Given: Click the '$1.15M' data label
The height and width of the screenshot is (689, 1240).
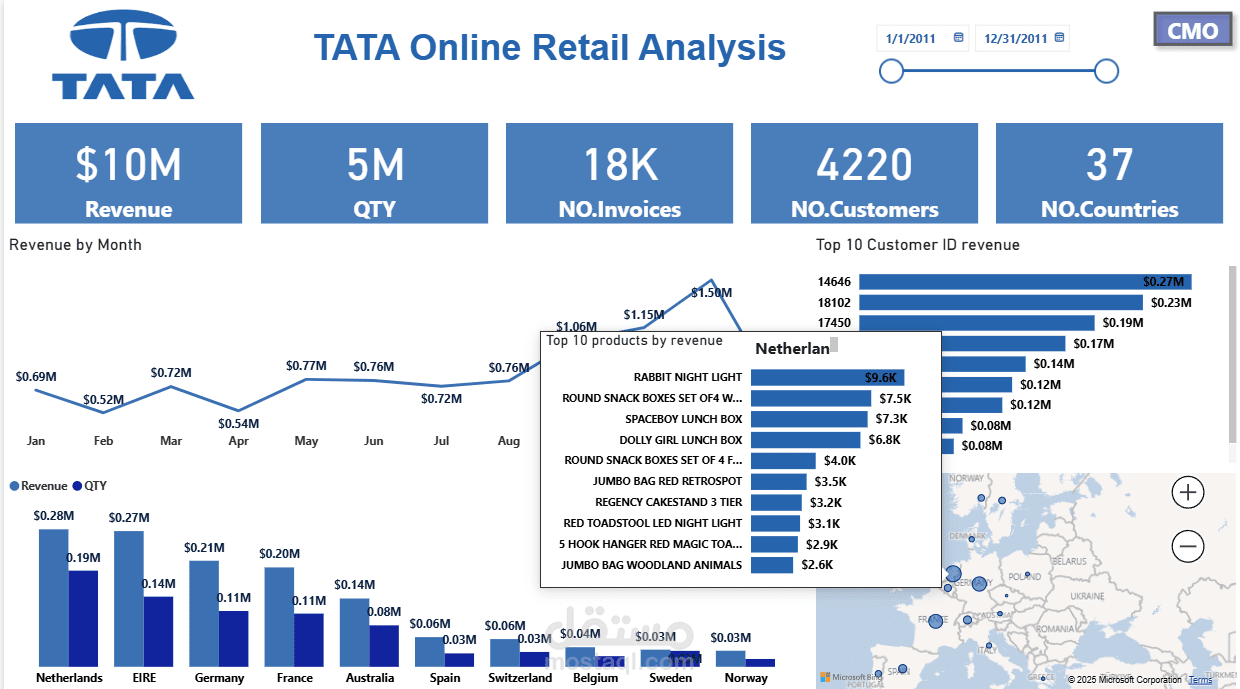Looking at the screenshot, I should [644, 315].
